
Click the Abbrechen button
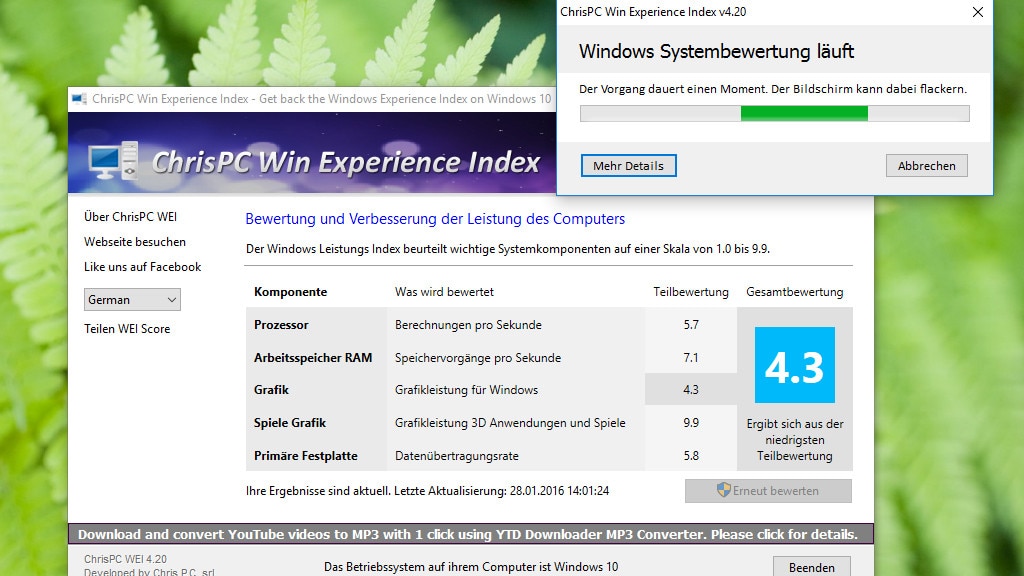coord(927,166)
